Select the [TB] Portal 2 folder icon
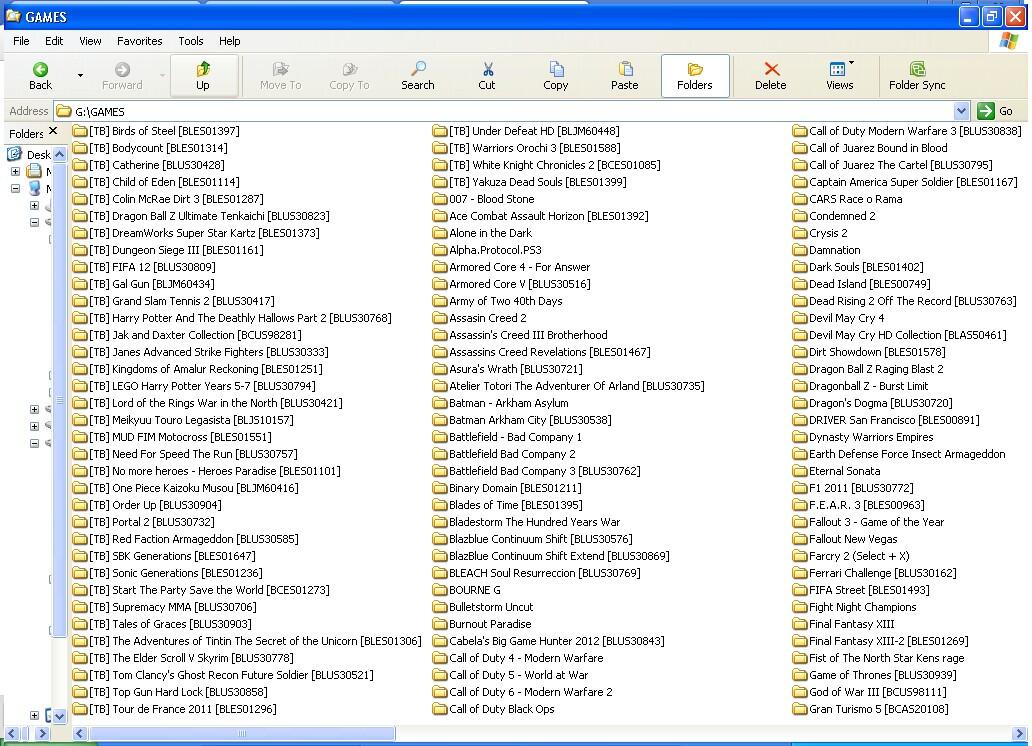Screen dimensions: 1032x746 coord(80,522)
